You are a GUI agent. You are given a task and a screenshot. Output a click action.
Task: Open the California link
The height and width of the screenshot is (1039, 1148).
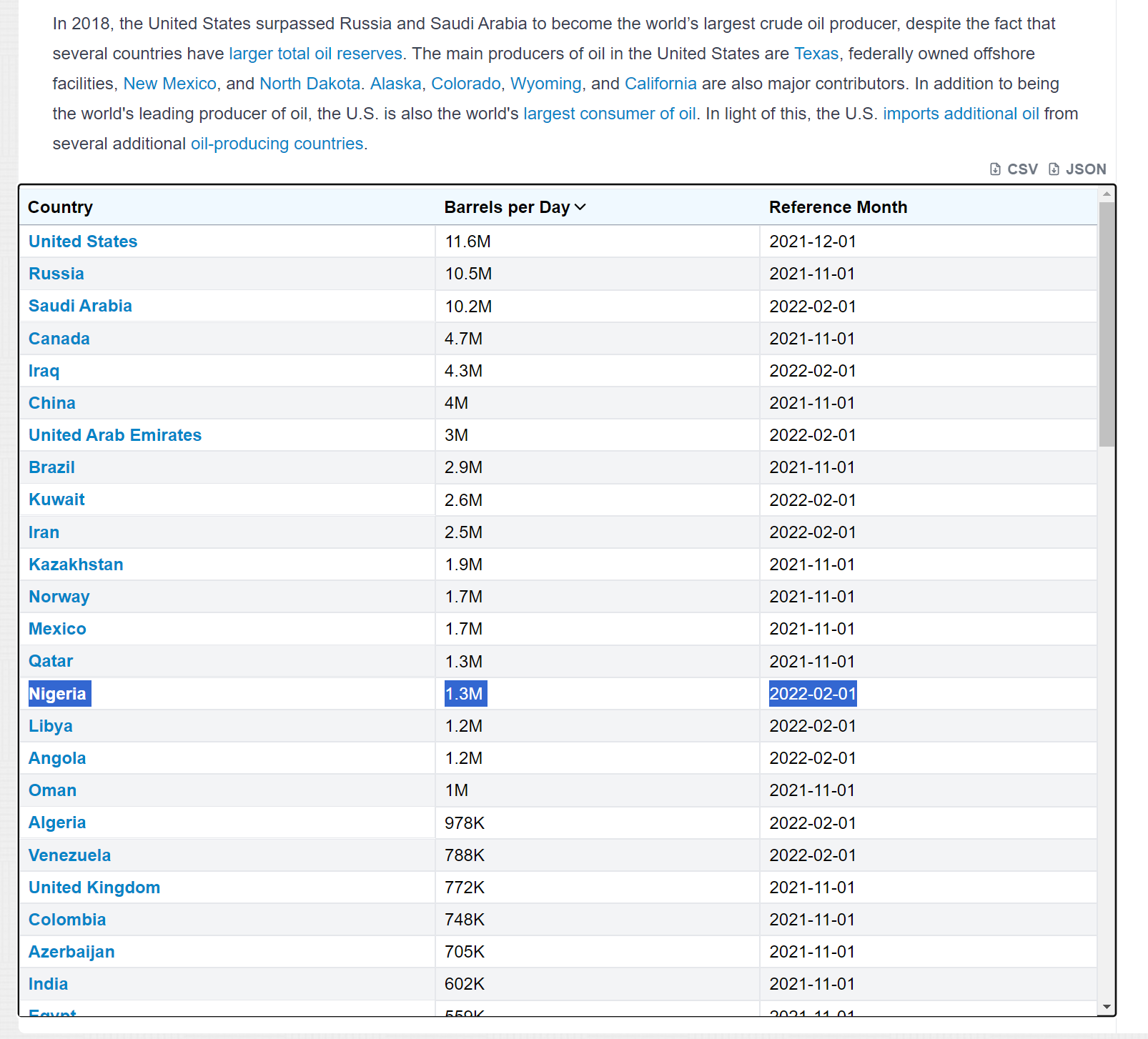[x=660, y=84]
